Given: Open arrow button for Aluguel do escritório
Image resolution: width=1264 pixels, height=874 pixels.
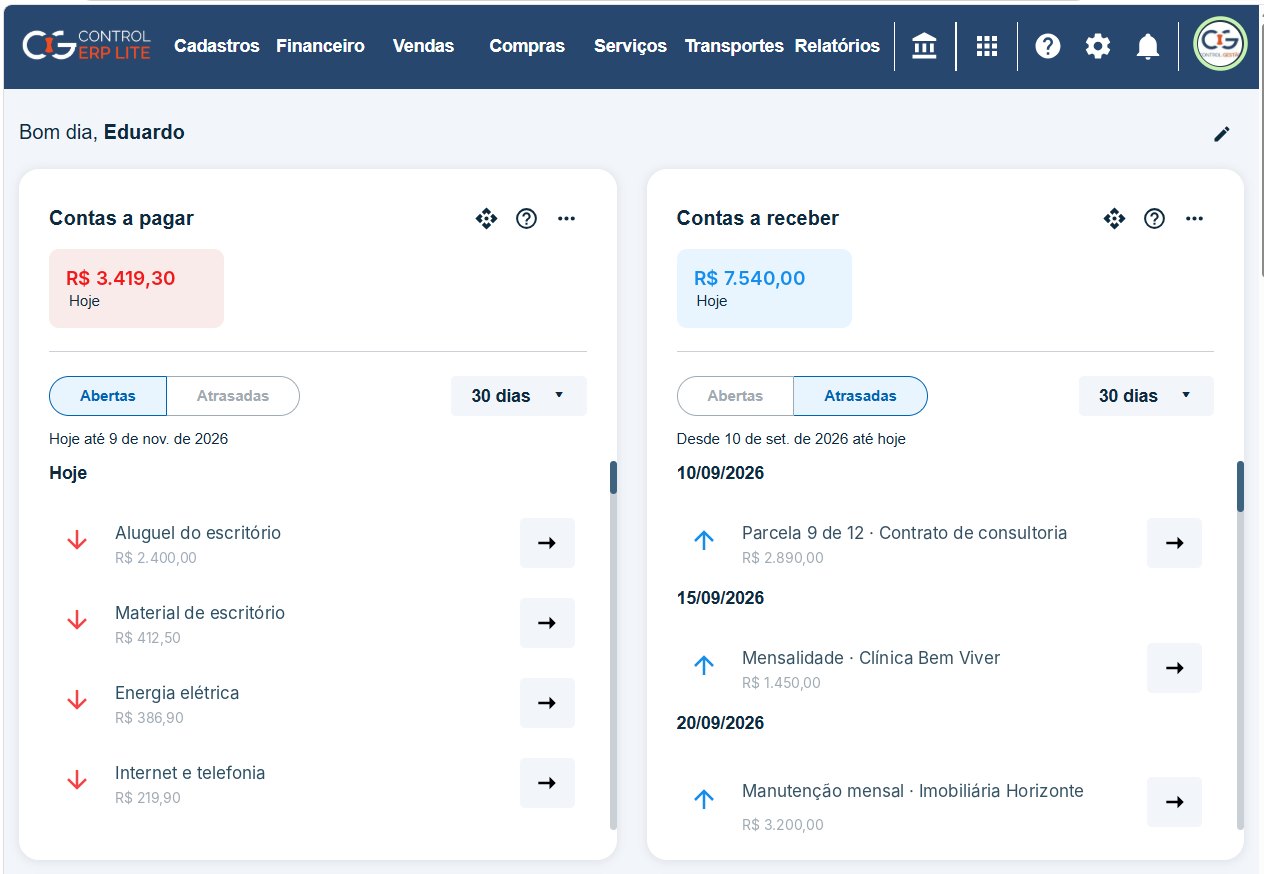Looking at the screenshot, I should [547, 543].
